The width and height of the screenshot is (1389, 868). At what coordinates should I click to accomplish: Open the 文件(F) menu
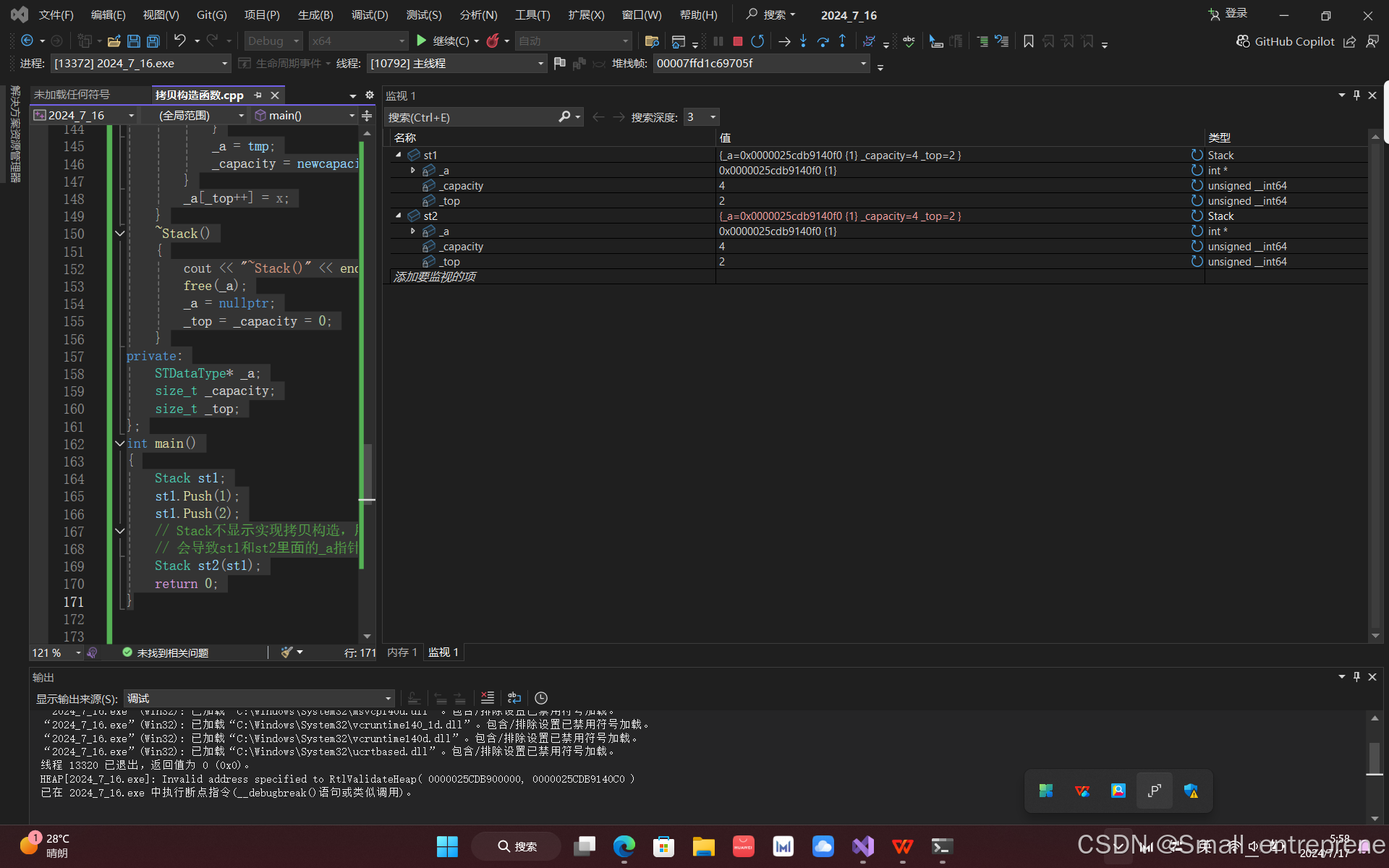(56, 15)
